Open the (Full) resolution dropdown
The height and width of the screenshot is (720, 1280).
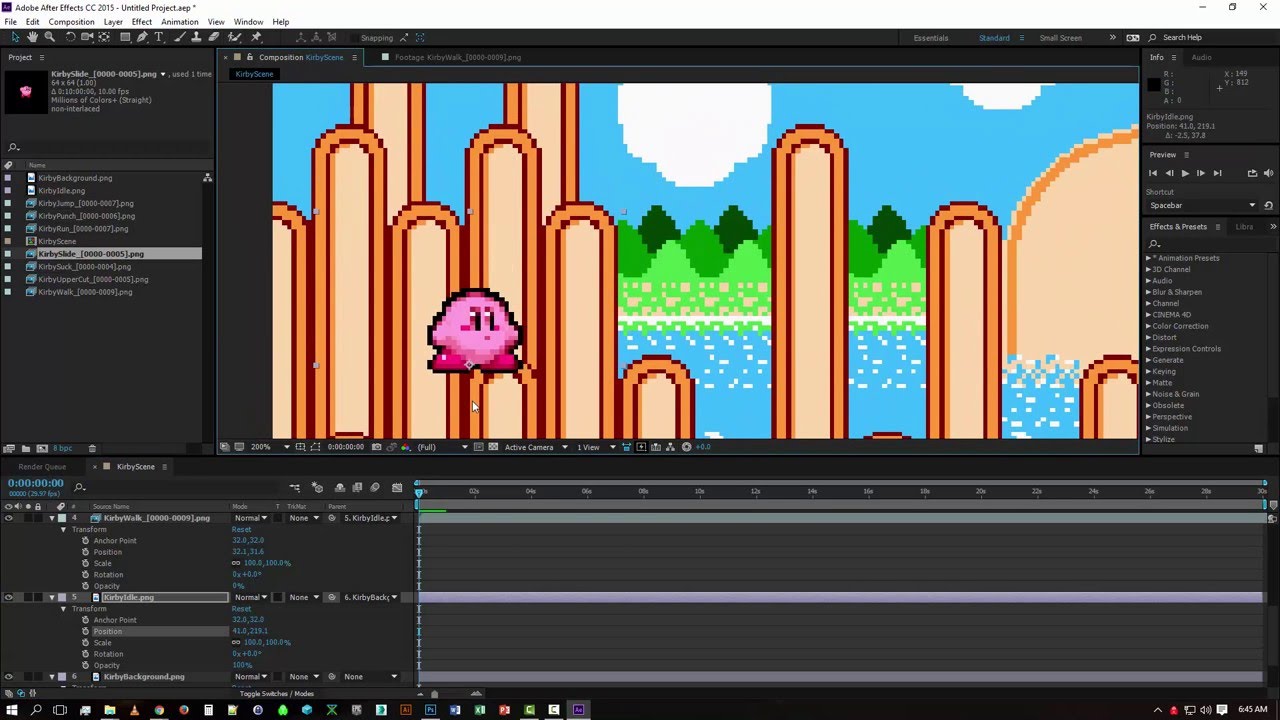pyautogui.click(x=442, y=447)
